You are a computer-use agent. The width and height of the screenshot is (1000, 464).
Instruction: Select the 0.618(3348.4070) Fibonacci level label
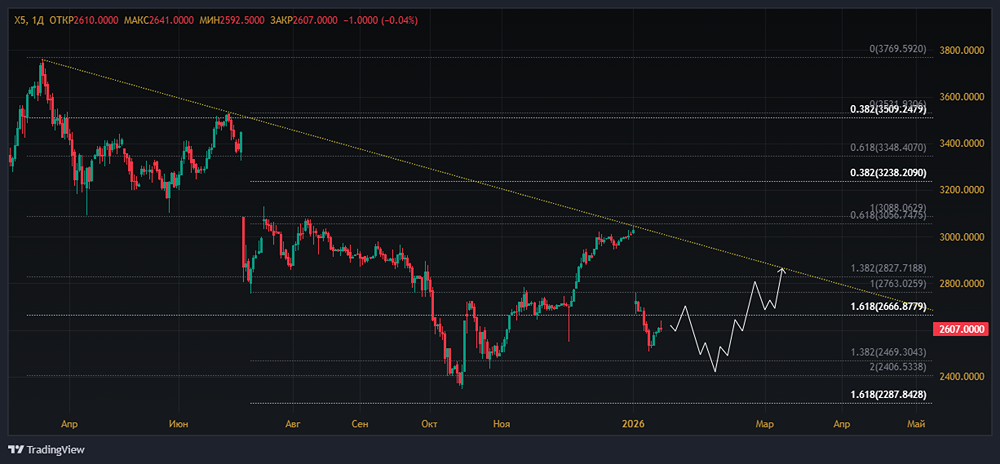click(888, 147)
